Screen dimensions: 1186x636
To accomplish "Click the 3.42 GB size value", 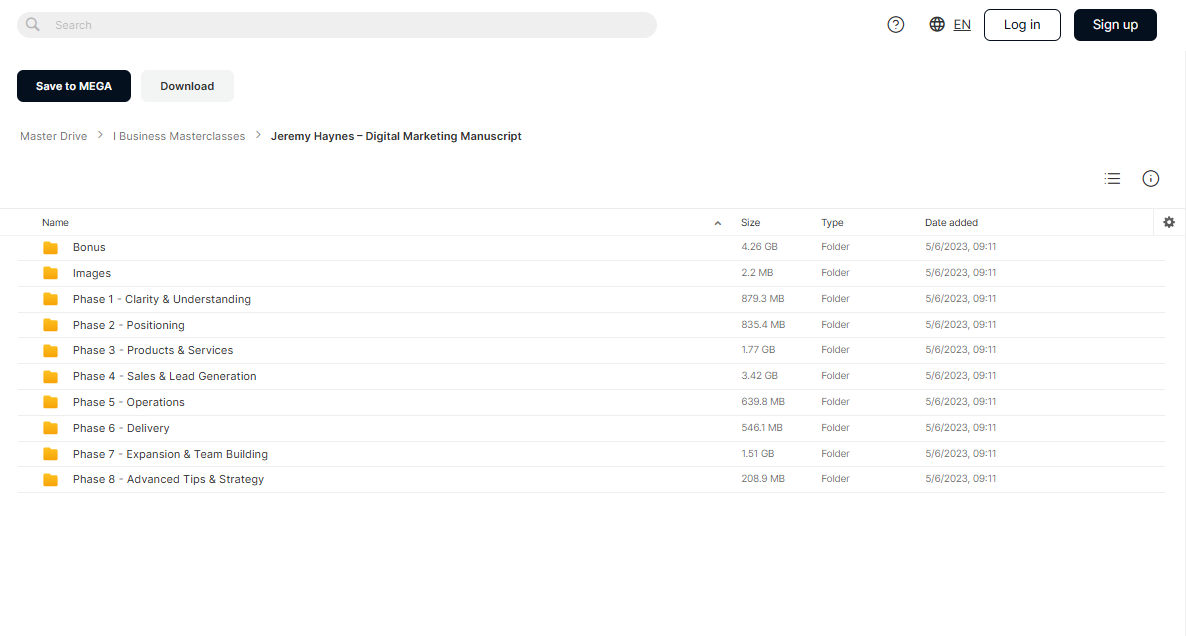I will coord(759,375).
